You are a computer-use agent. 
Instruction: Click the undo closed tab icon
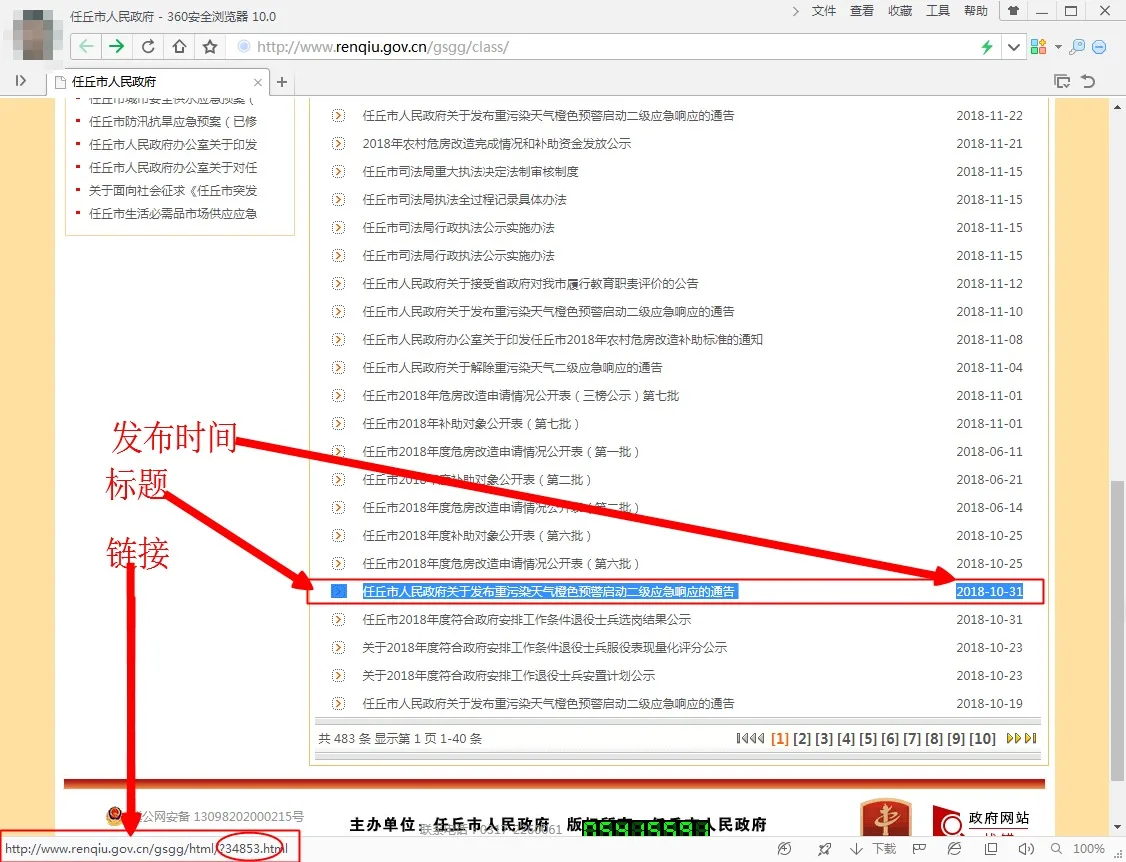point(1088,81)
